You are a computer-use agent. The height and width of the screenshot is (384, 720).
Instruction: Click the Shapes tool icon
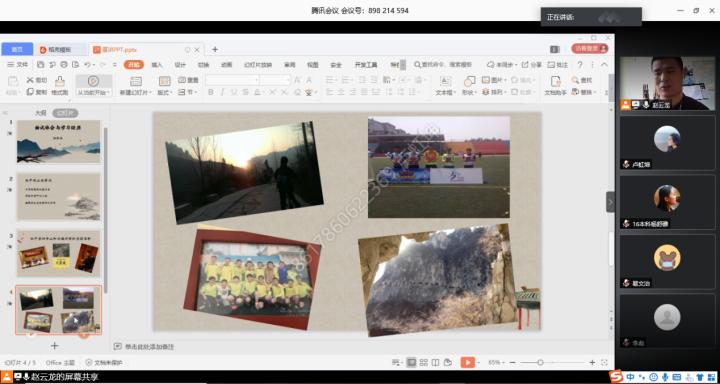point(469,82)
